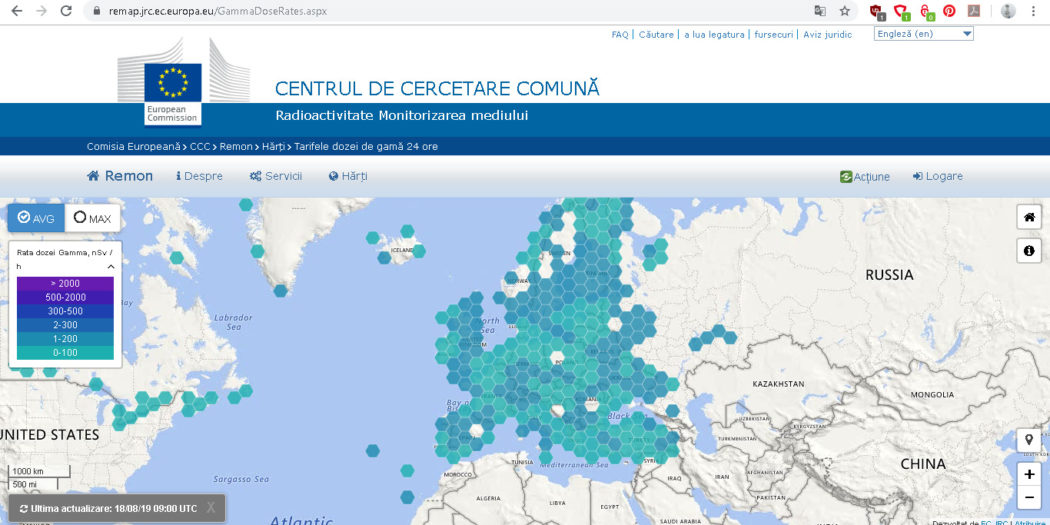1050x525 pixels.
Task: Collapse the Gamma dose rate legend
Action: [x=110, y=267]
